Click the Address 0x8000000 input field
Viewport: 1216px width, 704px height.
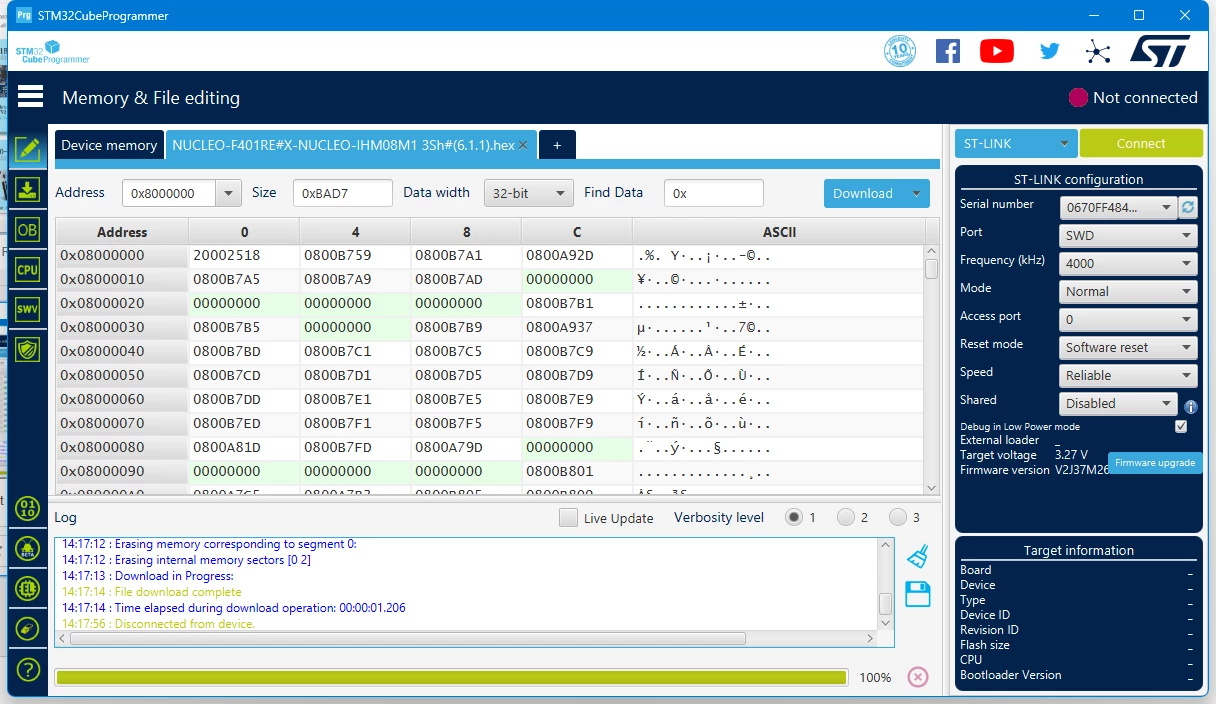[169, 193]
